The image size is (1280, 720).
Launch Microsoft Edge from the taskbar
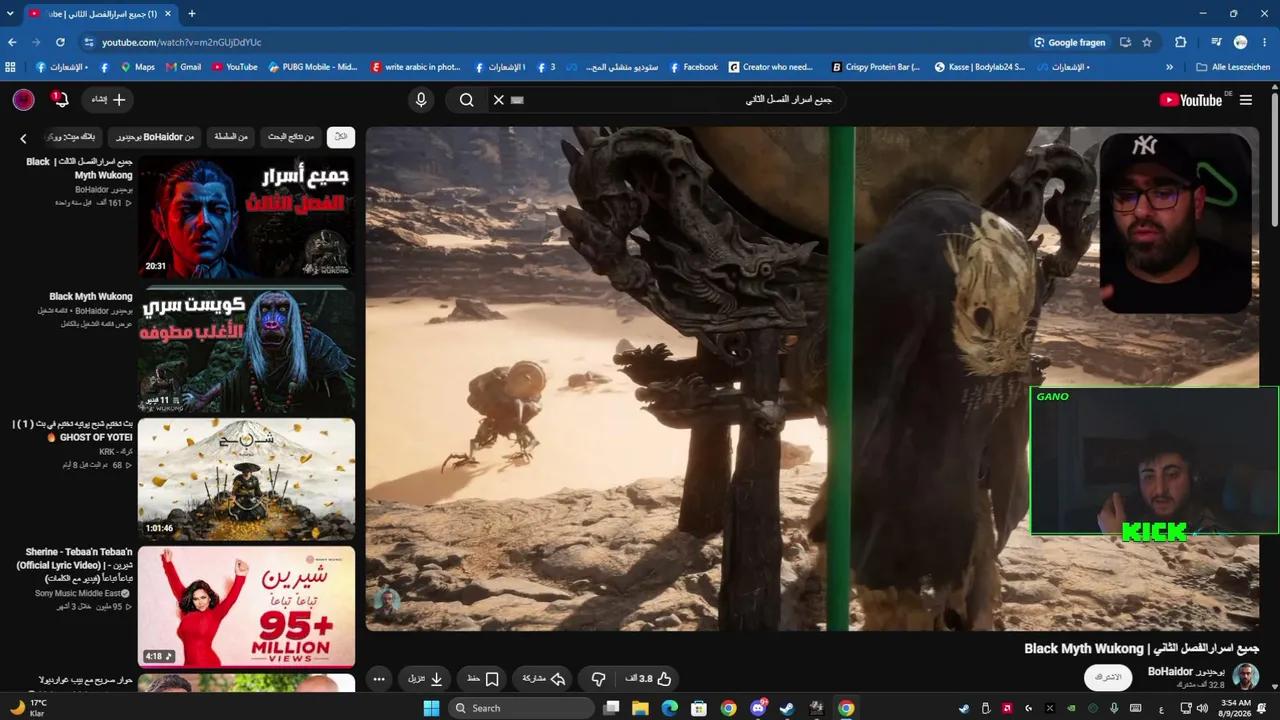point(669,708)
